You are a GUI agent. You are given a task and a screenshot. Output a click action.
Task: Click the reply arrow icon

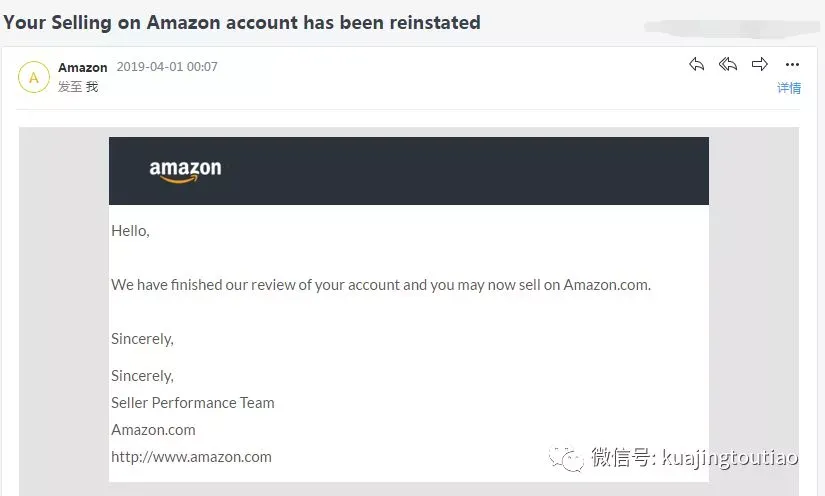point(697,65)
